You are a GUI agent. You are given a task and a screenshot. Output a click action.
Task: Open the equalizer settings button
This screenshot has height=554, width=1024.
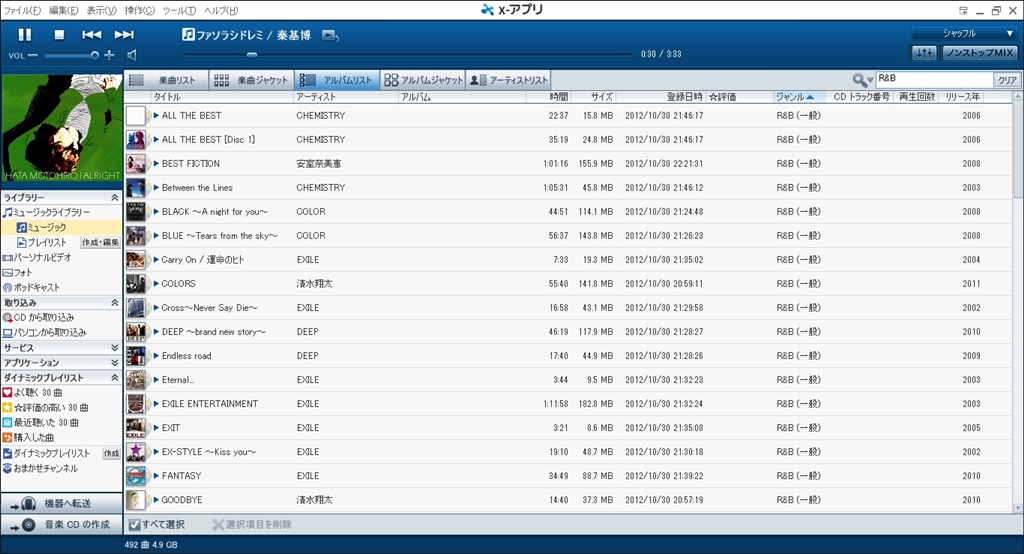click(x=923, y=53)
